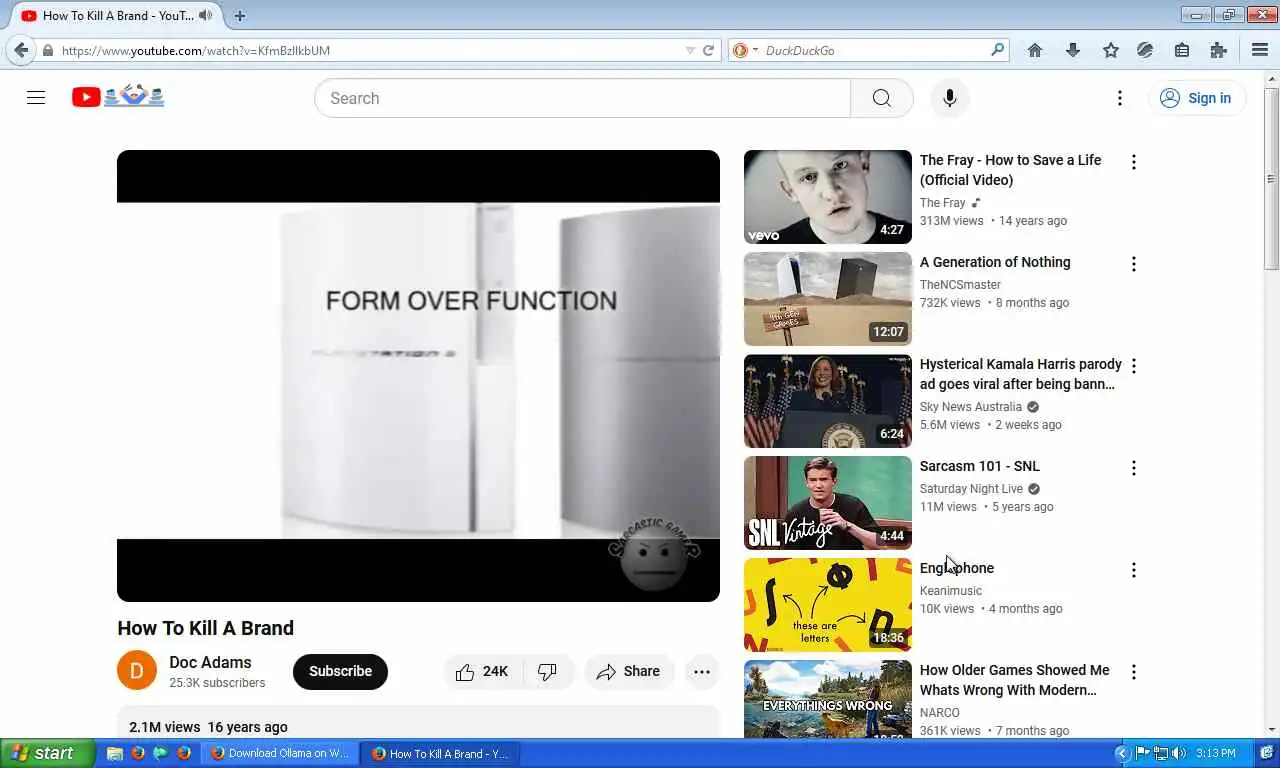Click the 3:13 PM taskbar clock
This screenshot has height=768, width=1280.
pyautogui.click(x=1216, y=753)
